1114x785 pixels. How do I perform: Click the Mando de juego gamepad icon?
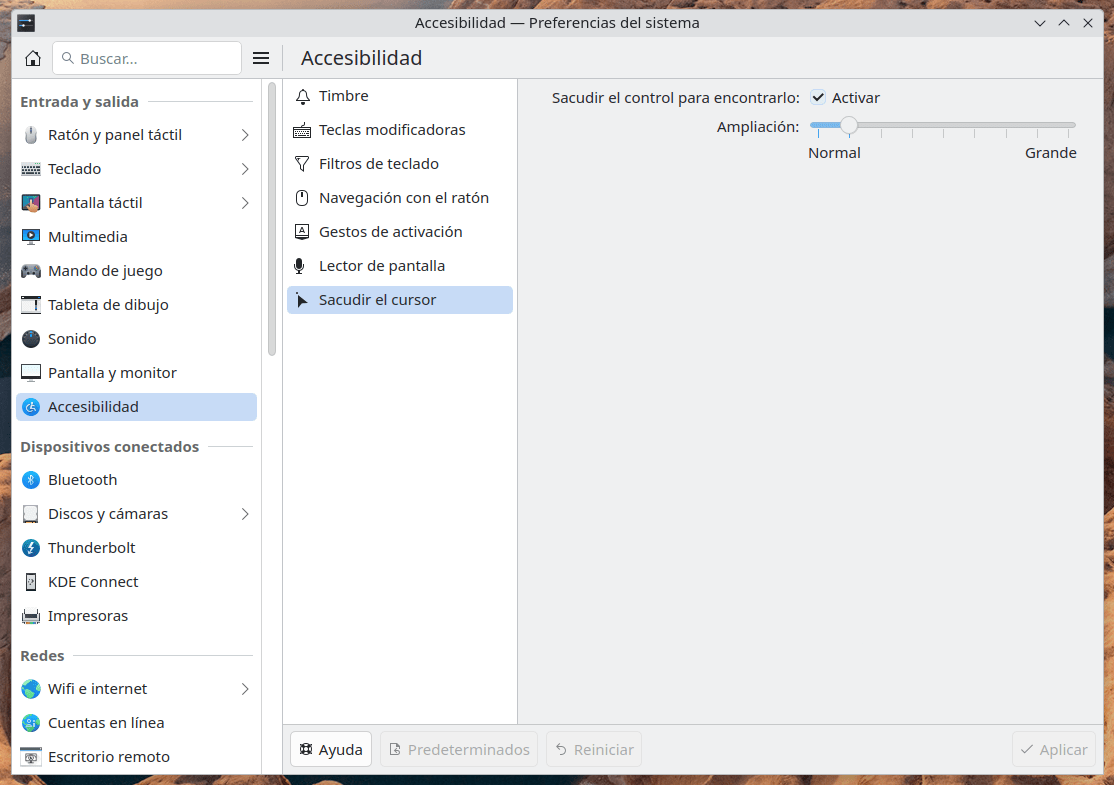(x=31, y=271)
